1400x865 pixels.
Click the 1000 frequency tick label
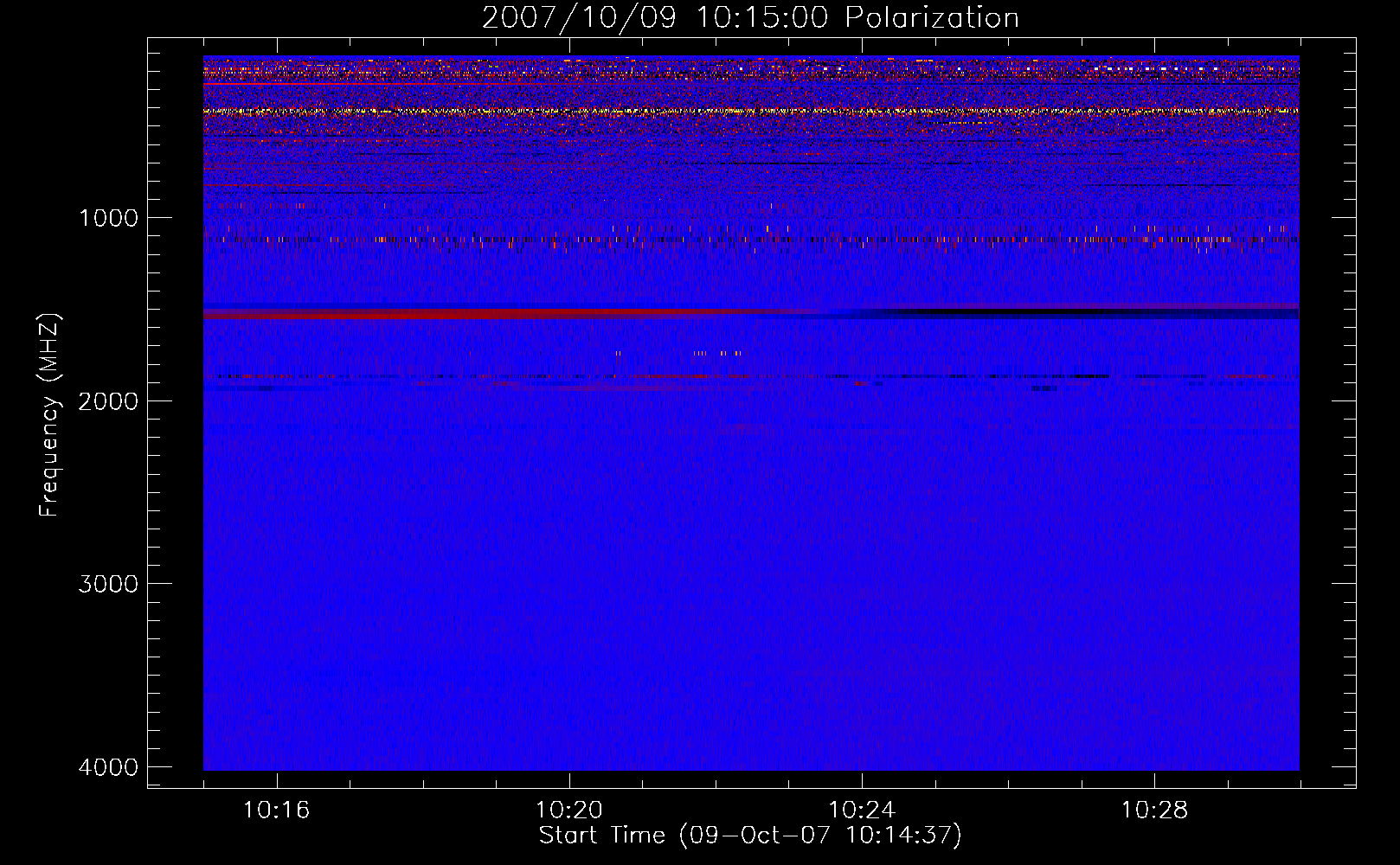click(108, 217)
